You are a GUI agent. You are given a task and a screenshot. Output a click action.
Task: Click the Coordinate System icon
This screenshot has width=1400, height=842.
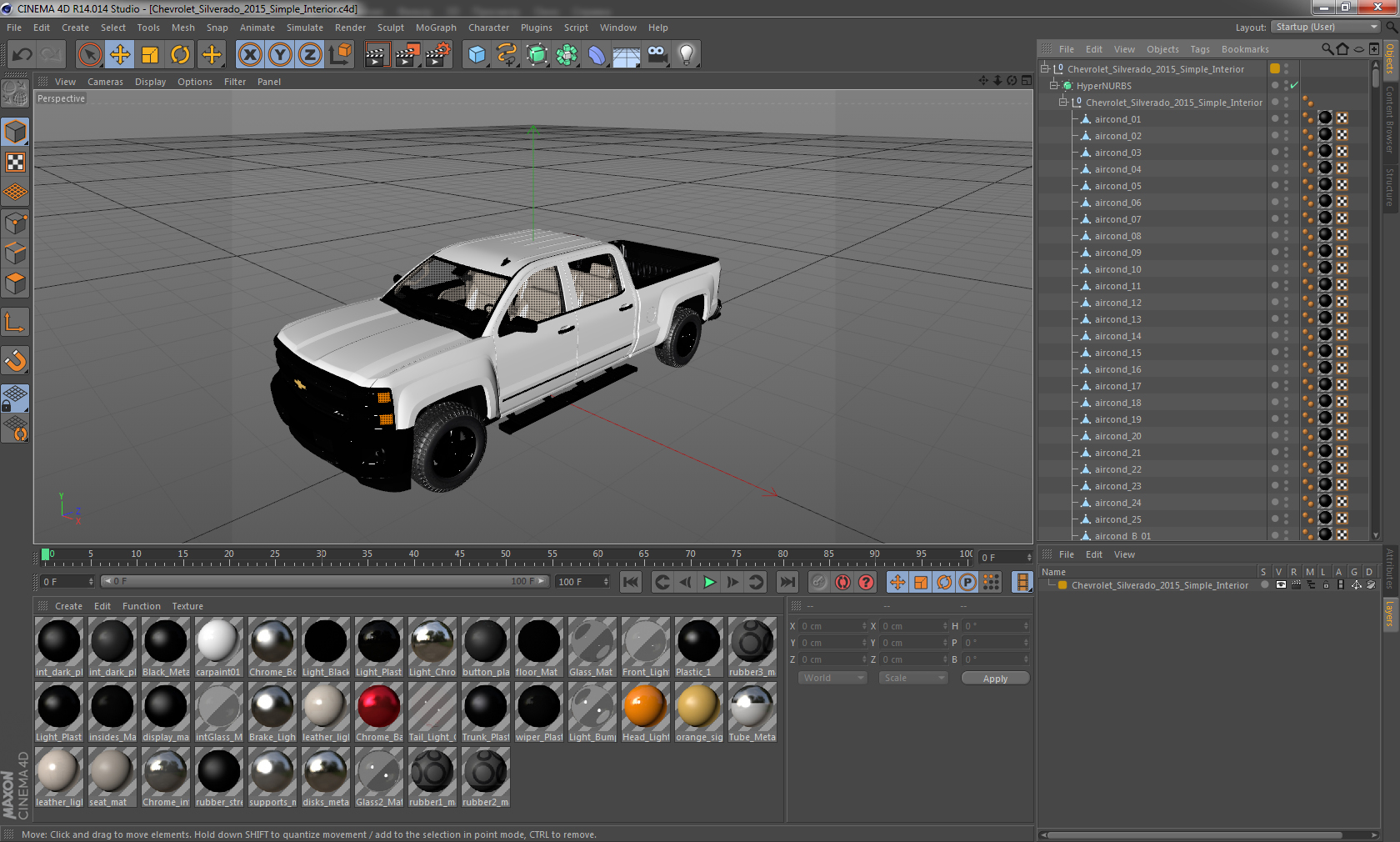[x=341, y=55]
